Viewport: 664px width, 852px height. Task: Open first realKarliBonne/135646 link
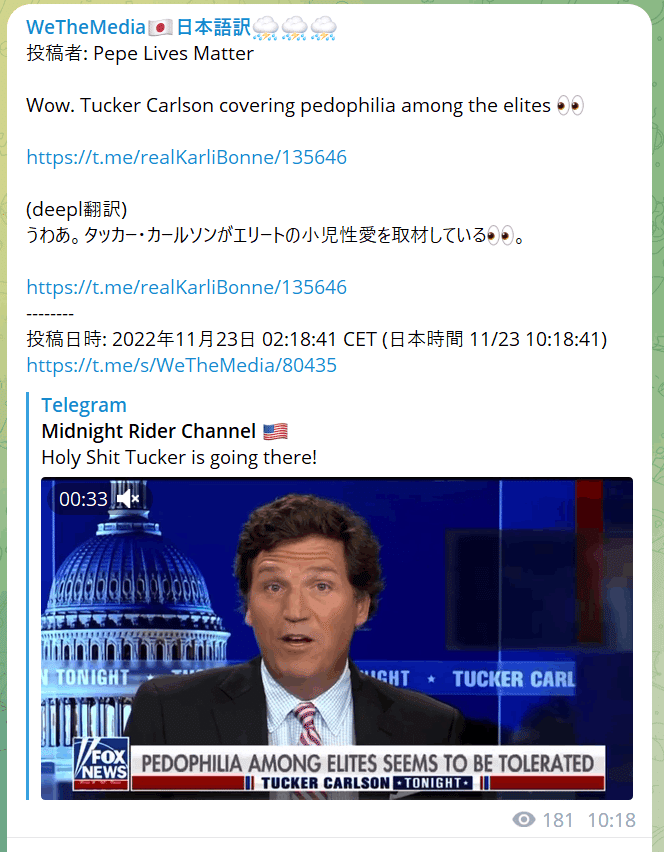coord(186,157)
